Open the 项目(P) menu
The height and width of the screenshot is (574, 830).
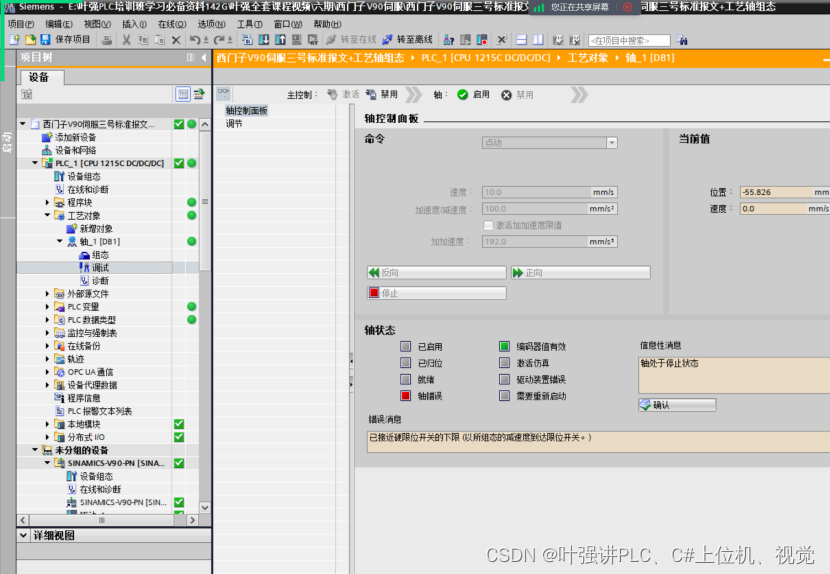pos(21,24)
